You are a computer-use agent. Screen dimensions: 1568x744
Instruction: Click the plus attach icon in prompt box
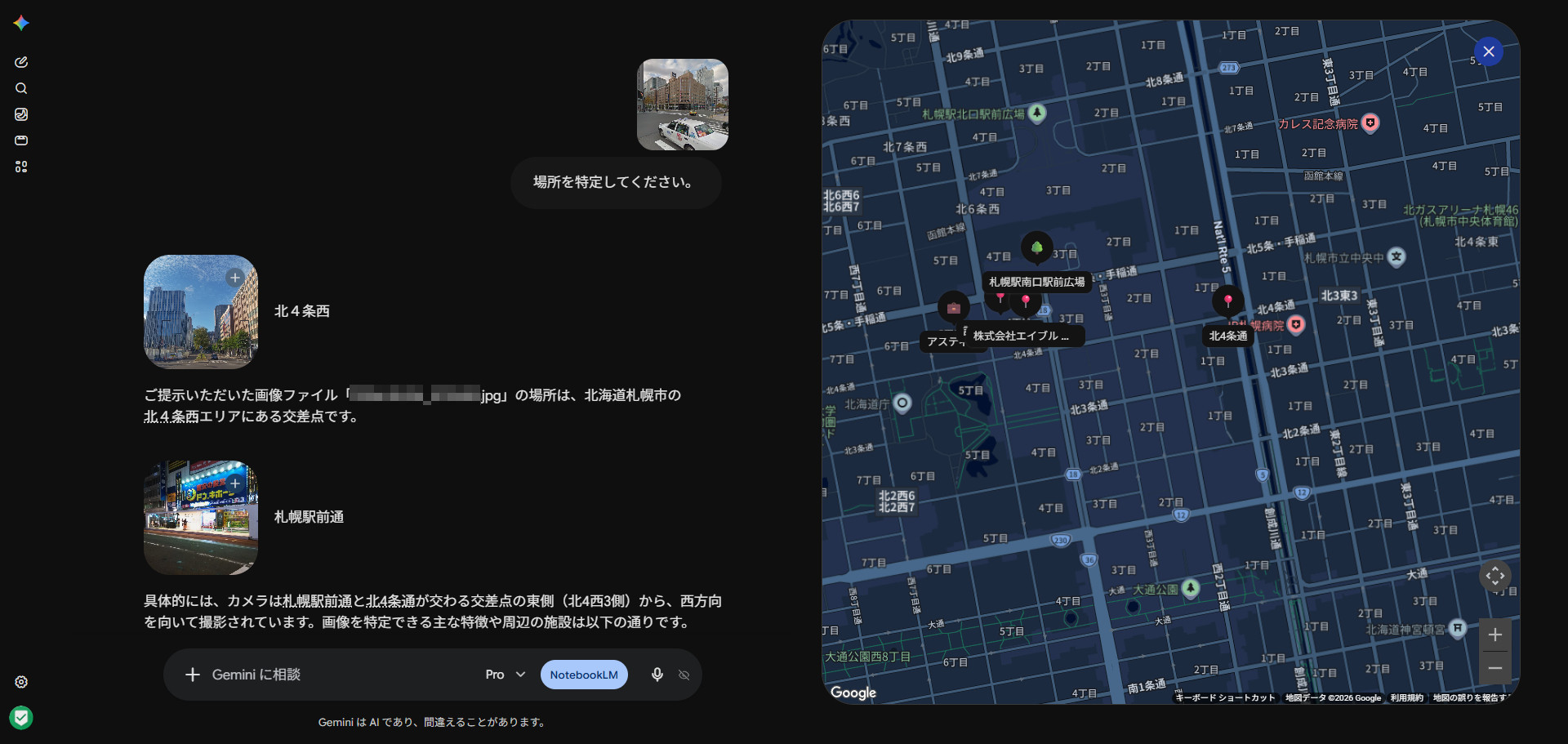click(x=193, y=675)
